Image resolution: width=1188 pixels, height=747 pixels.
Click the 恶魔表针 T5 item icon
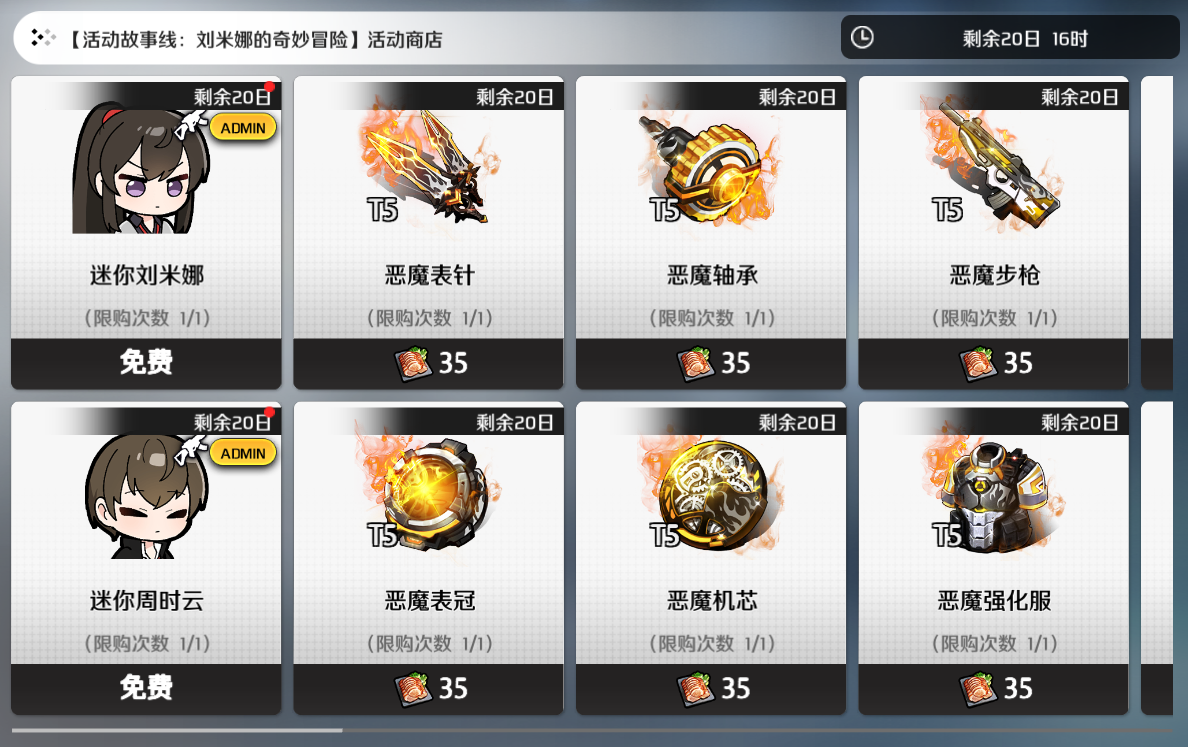tap(429, 167)
